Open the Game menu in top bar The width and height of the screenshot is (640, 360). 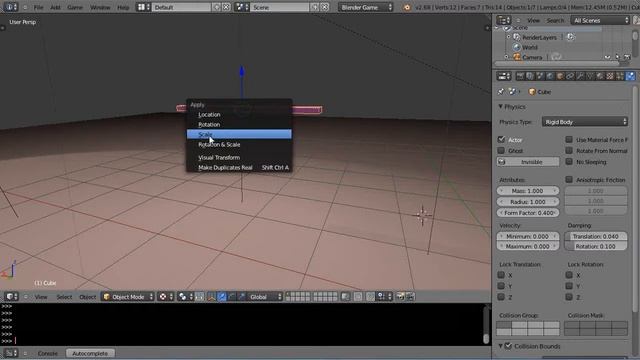(75, 7)
